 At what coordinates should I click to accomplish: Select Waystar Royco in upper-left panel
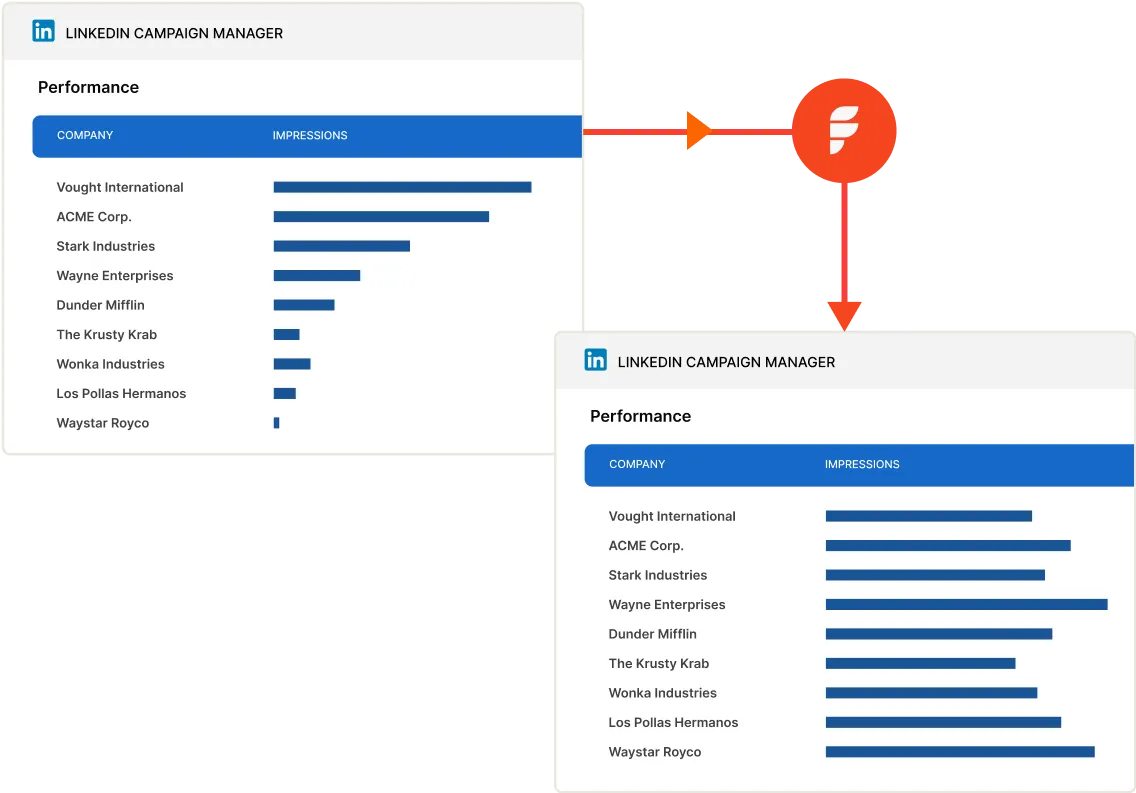point(103,423)
